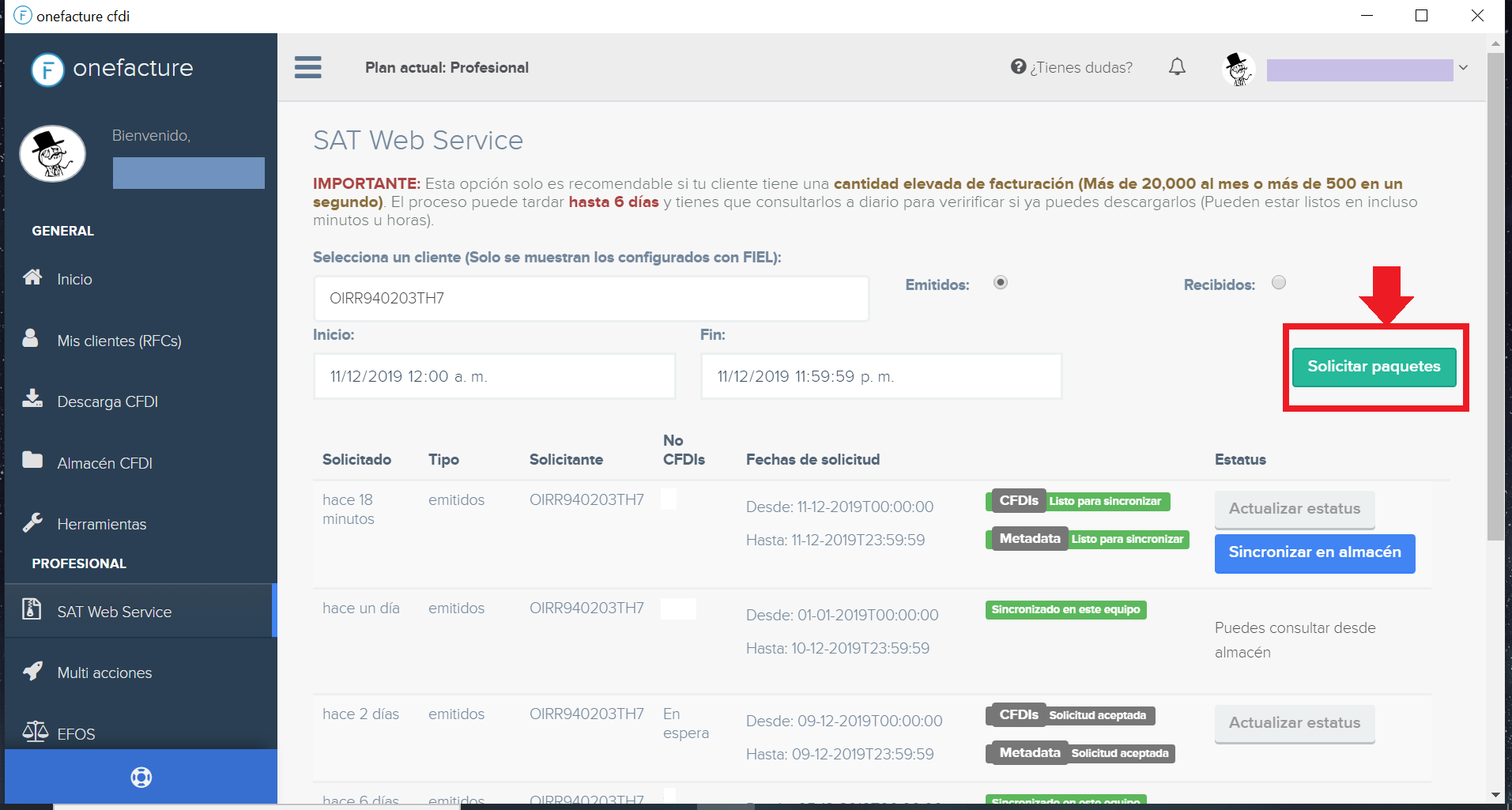Open Mis clientes (RFCs) via person icon
Screen dimensions: 1512x810
(x=32, y=338)
